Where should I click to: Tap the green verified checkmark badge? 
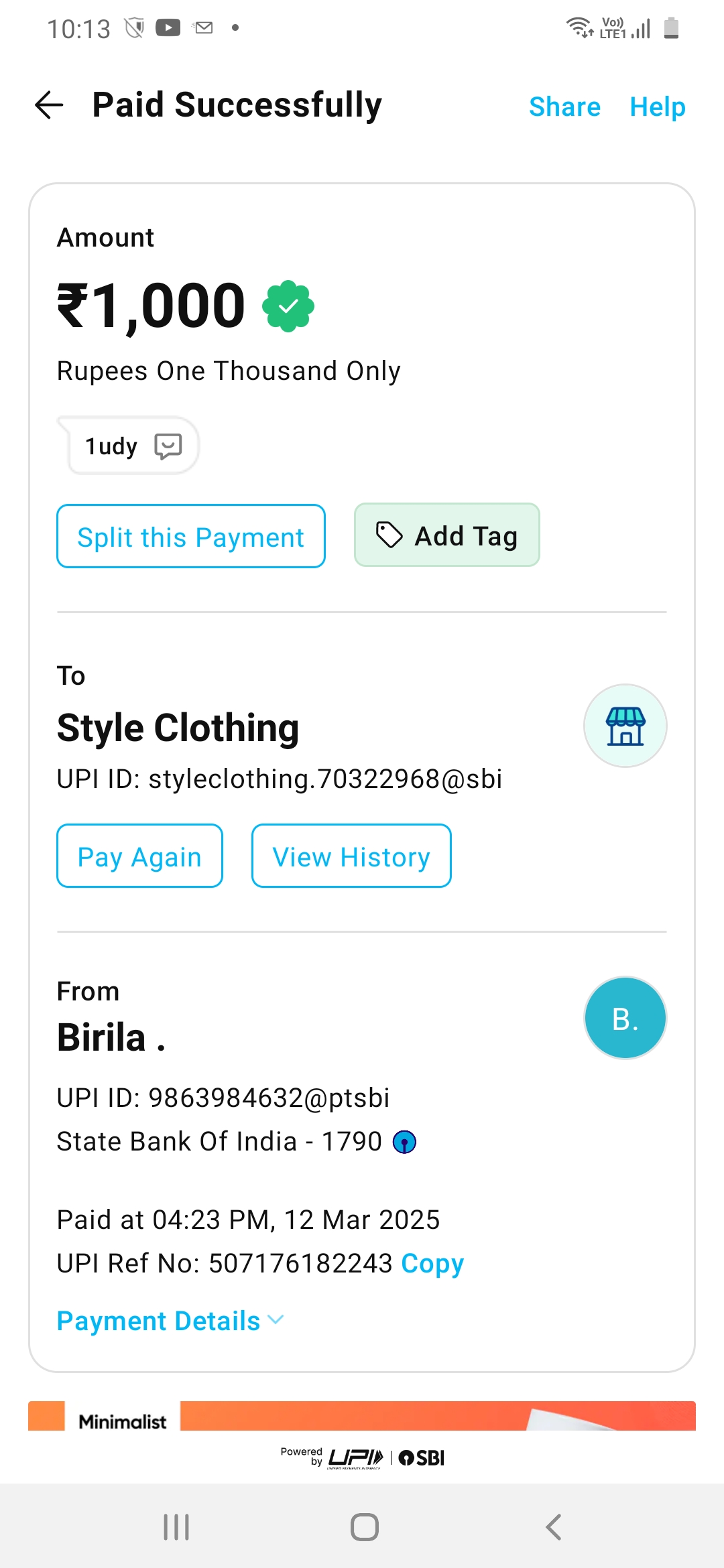tap(288, 306)
